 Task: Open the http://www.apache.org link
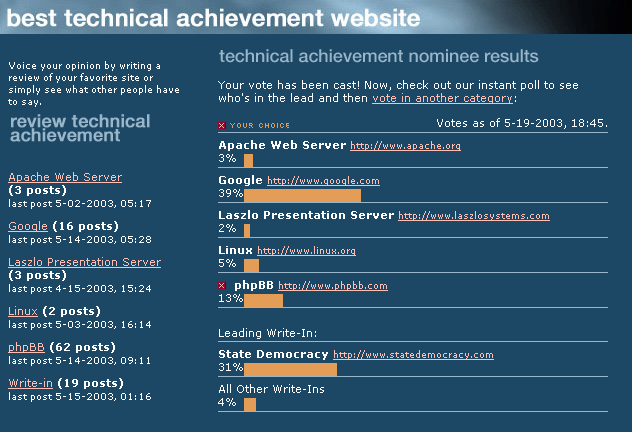pyautogui.click(x=405, y=146)
